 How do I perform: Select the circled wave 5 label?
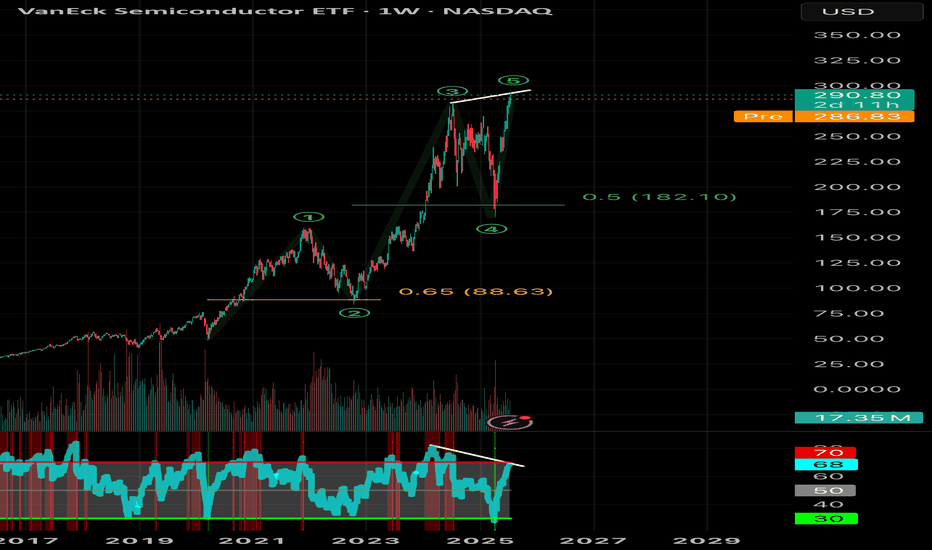click(x=514, y=80)
